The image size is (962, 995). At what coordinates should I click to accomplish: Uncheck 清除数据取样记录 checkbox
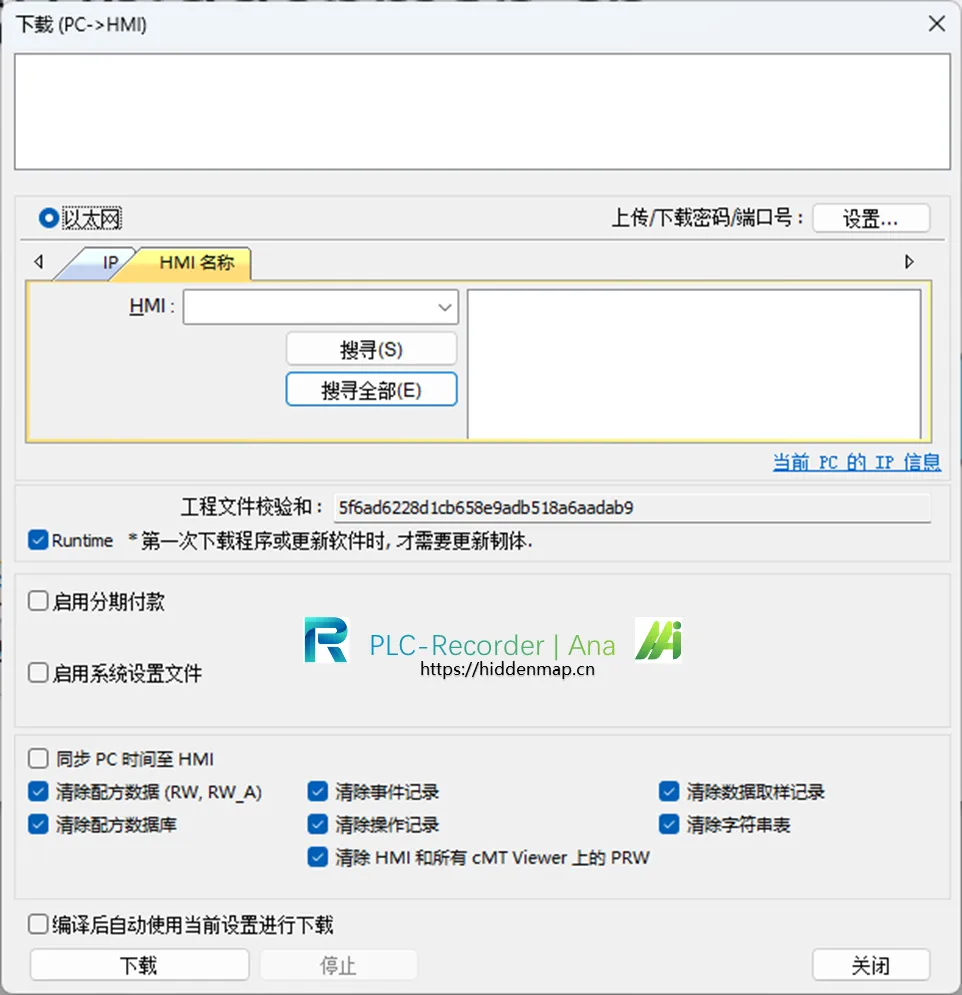[669, 791]
